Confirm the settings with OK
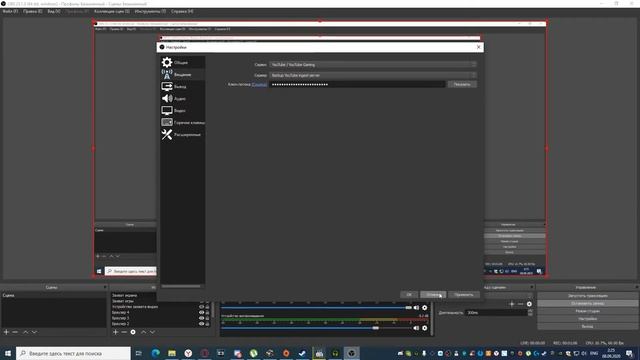The width and height of the screenshot is (640, 360). coord(409,294)
